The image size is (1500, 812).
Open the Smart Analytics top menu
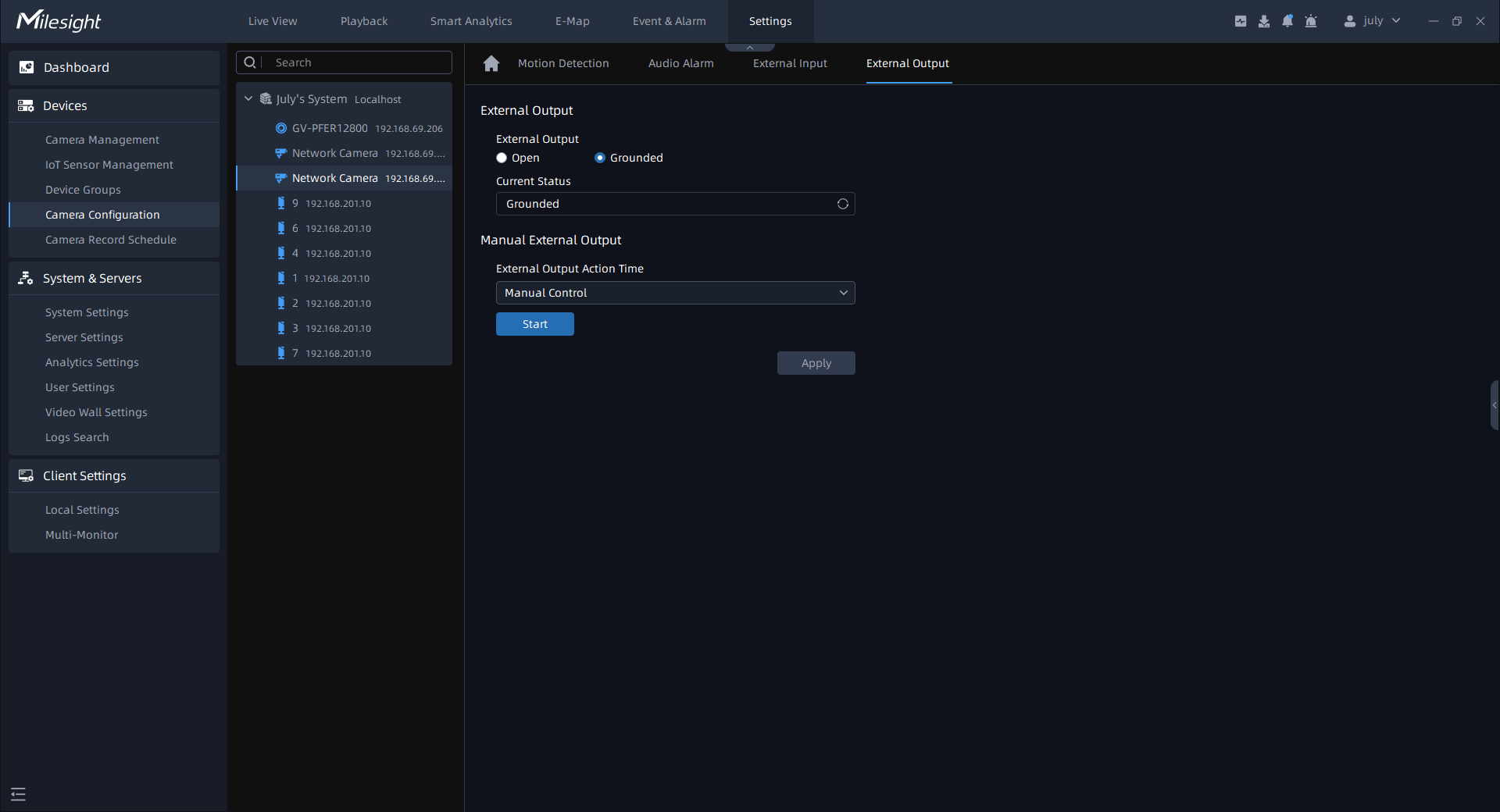tap(471, 21)
